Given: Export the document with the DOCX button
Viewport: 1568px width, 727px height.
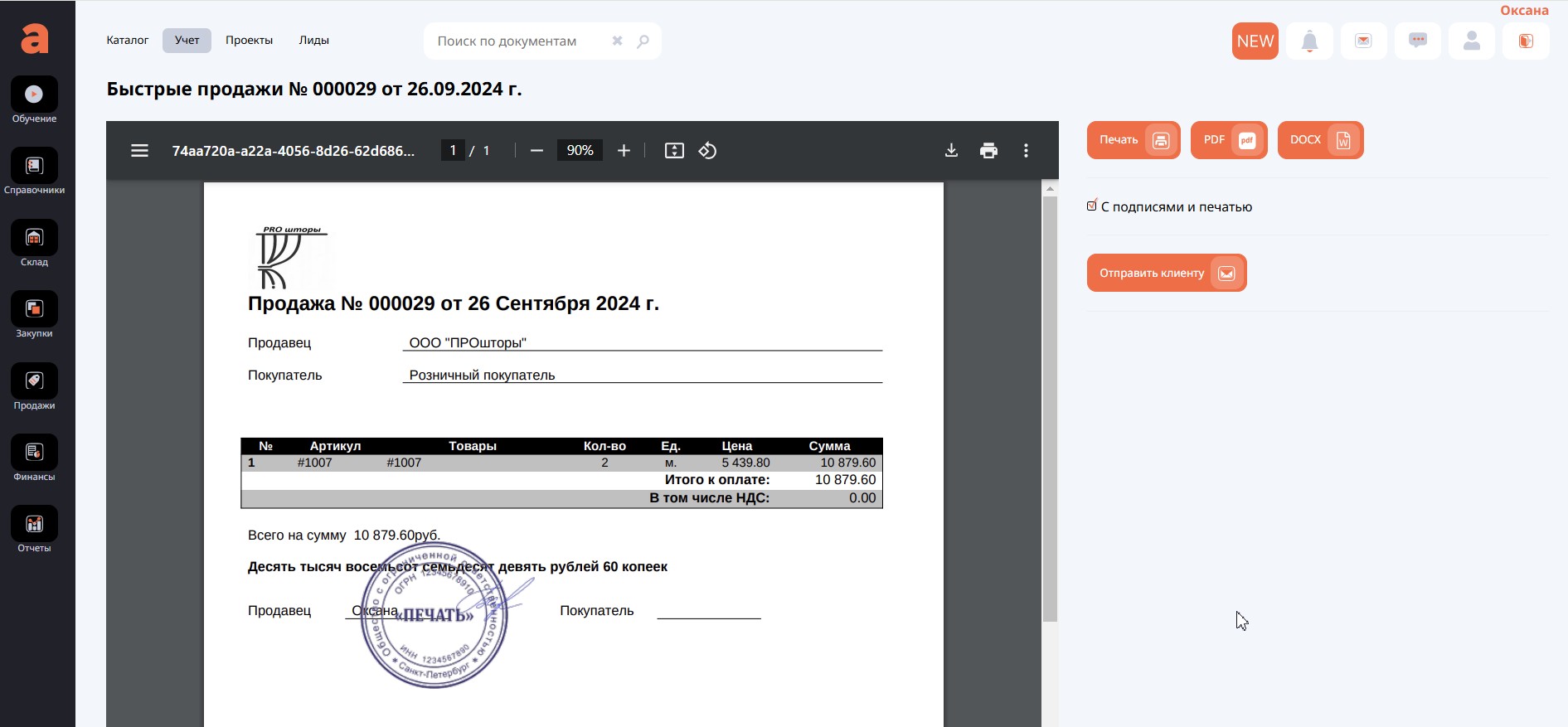Looking at the screenshot, I should tap(1319, 140).
